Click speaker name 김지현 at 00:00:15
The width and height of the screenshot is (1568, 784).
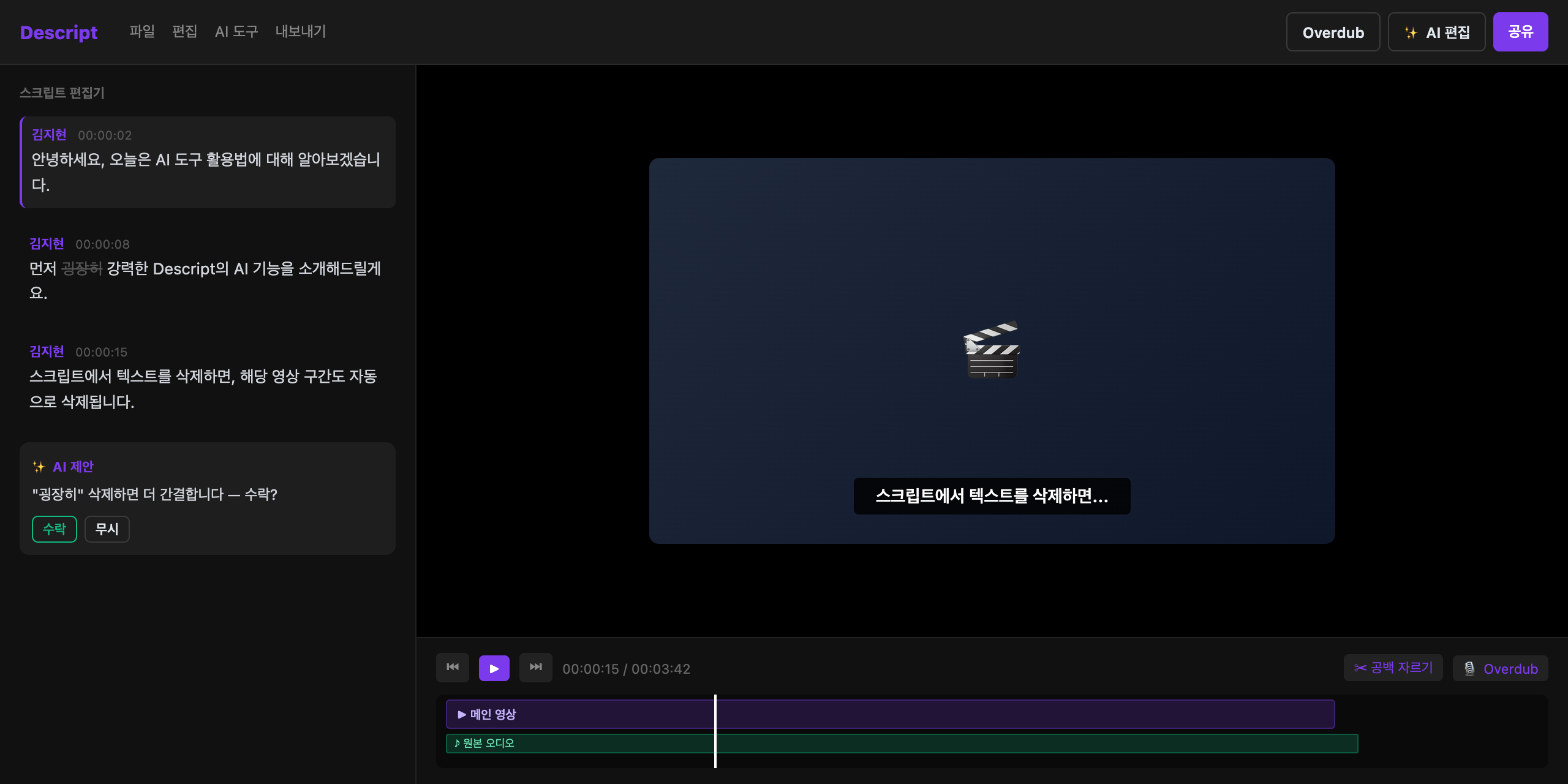47,352
